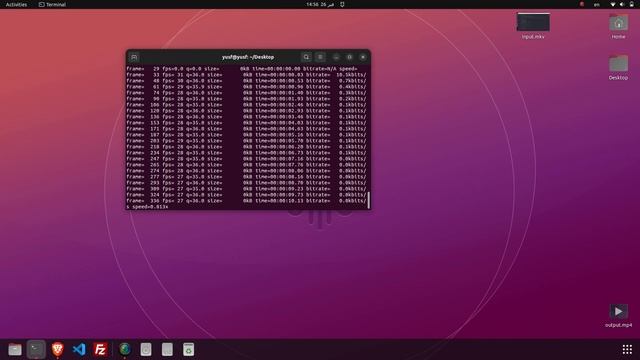Open a new tab in the terminal

pyautogui.click(x=134, y=57)
